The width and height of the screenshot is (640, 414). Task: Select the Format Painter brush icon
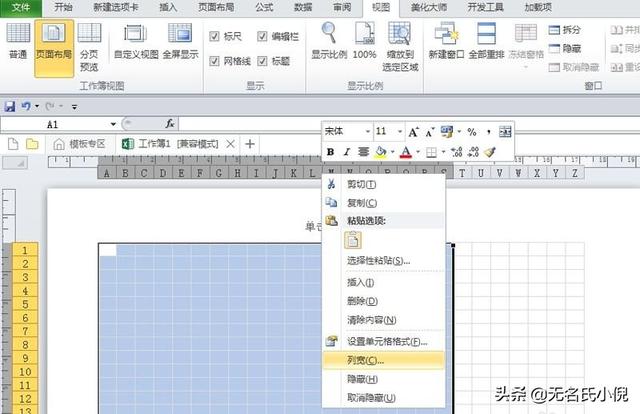coord(490,152)
